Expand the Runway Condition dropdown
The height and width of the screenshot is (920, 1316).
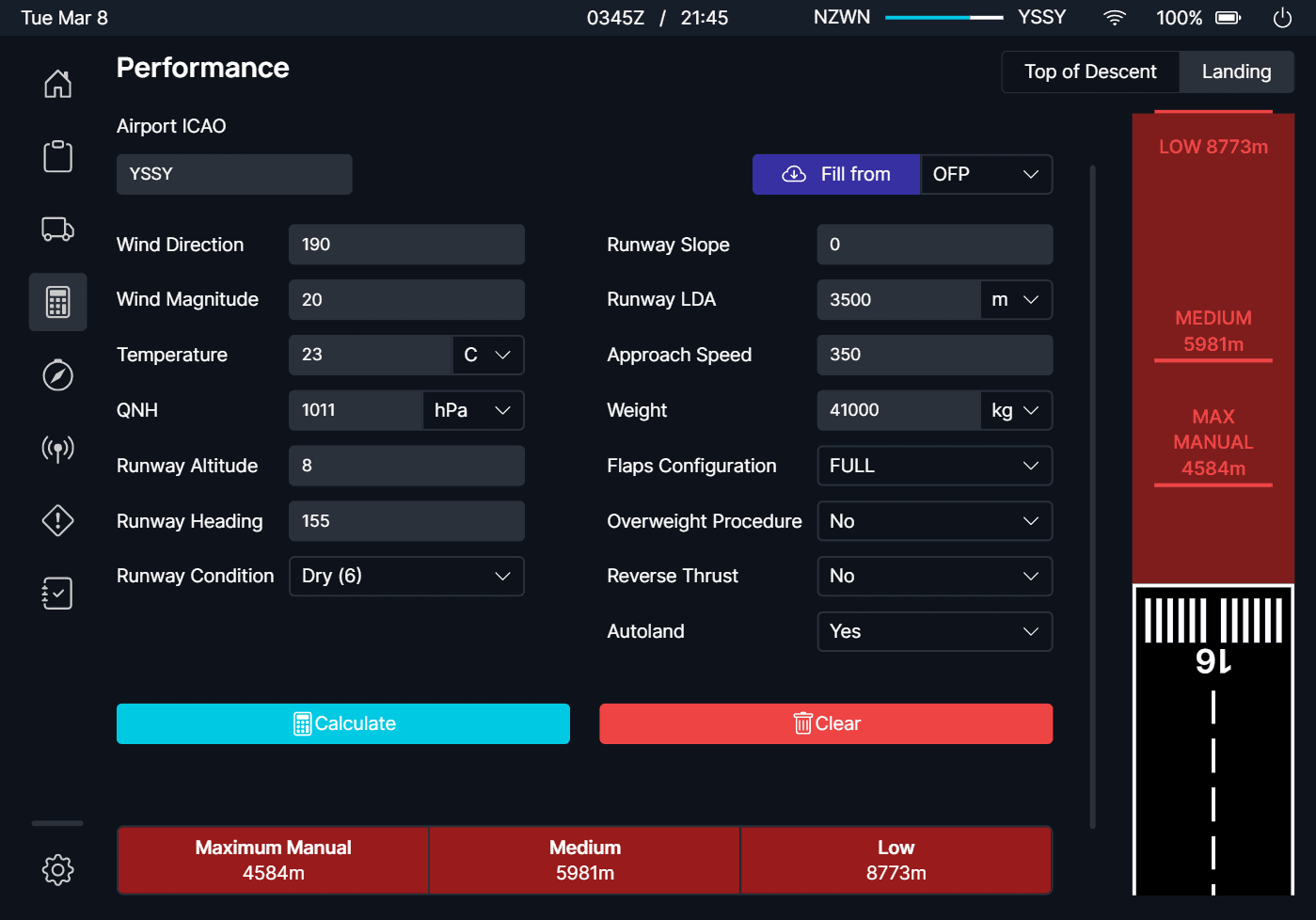click(406, 576)
